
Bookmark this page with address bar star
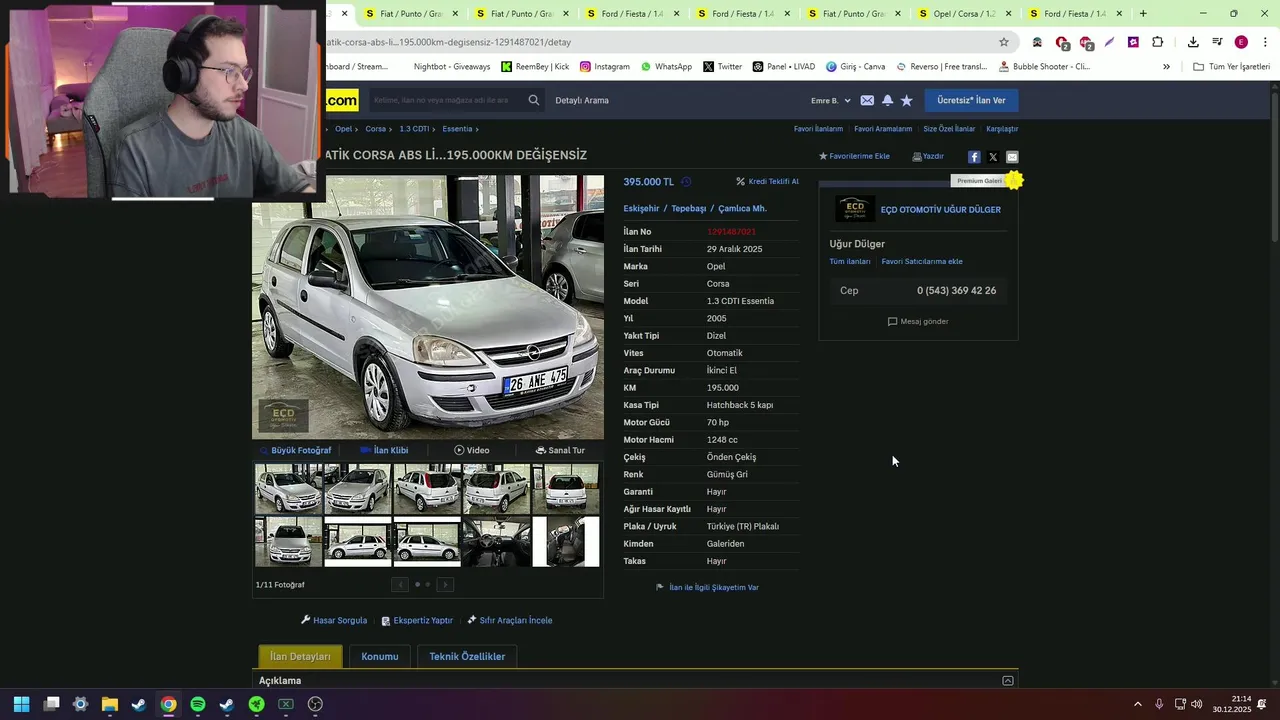click(x=1004, y=42)
